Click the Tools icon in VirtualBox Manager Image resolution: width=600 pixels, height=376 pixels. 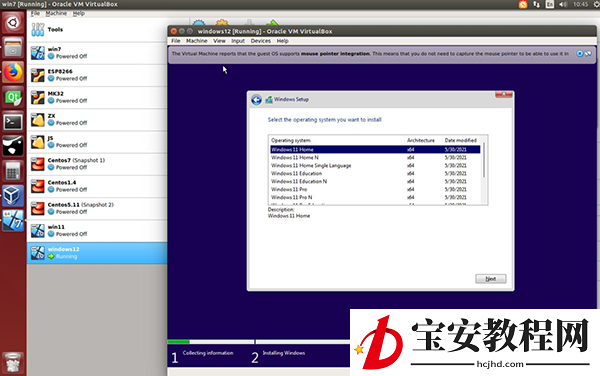pos(38,29)
